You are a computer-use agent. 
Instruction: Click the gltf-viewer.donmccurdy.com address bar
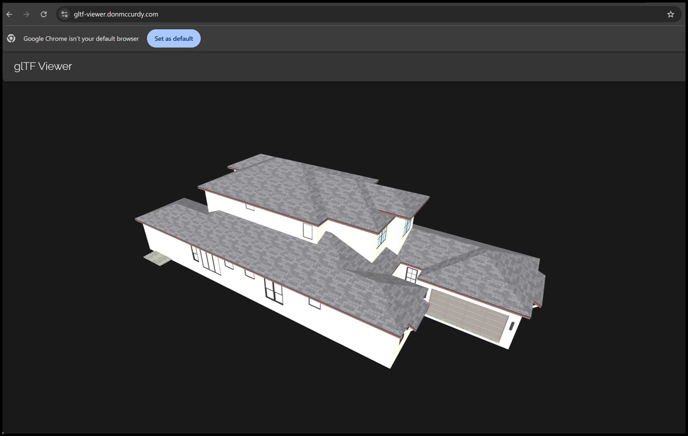(x=367, y=14)
